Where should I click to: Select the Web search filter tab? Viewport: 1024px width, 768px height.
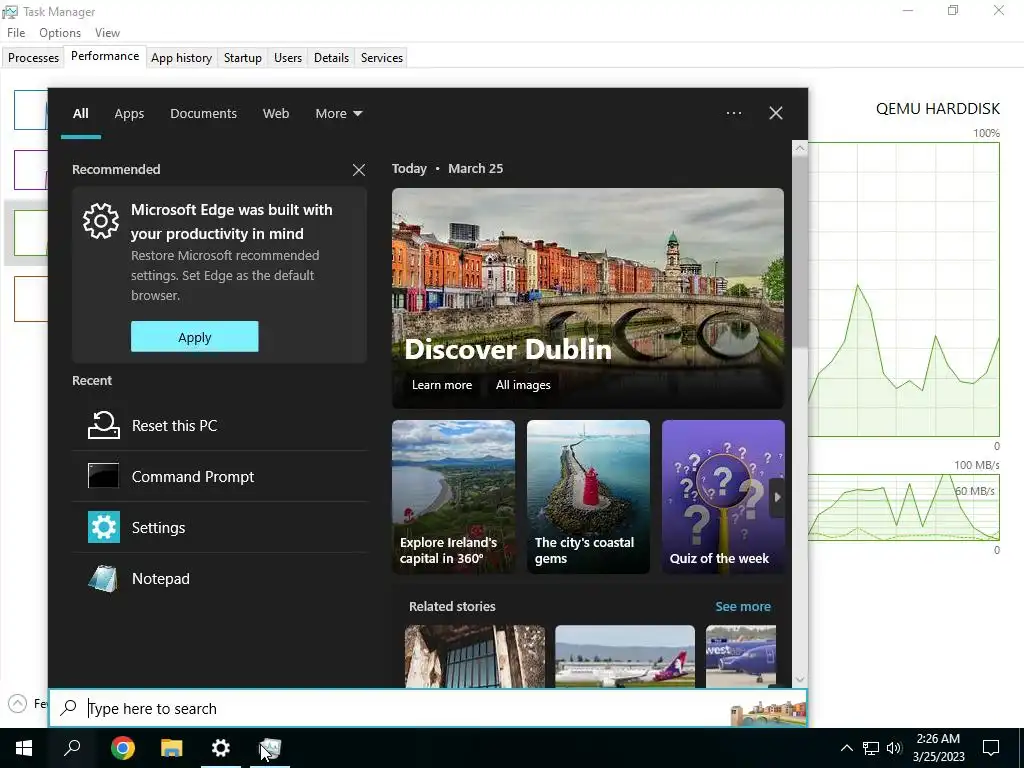tap(276, 114)
